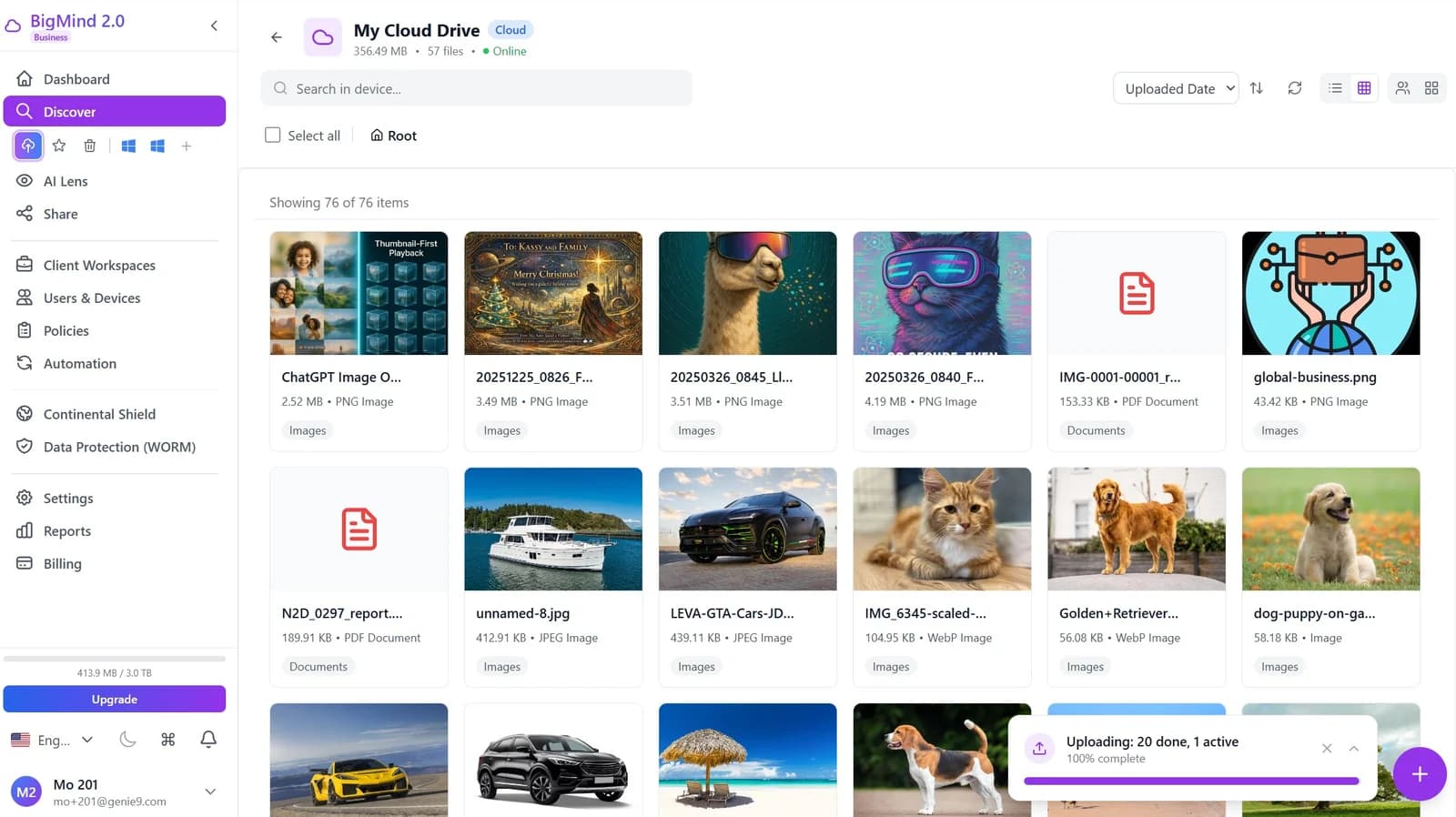This screenshot has height=817, width=1456.
Task: Open the Uploaded Date sort dropdown
Action: click(1175, 88)
